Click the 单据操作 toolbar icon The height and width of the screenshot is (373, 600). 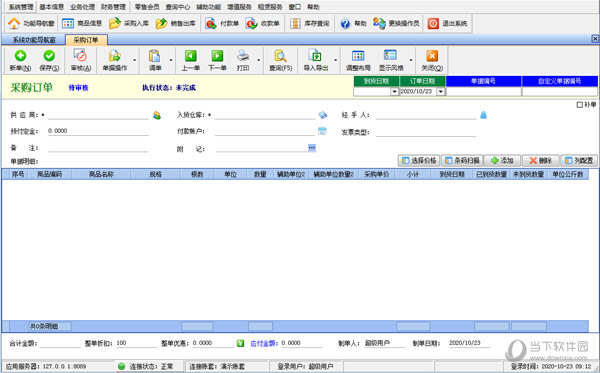tap(114, 56)
